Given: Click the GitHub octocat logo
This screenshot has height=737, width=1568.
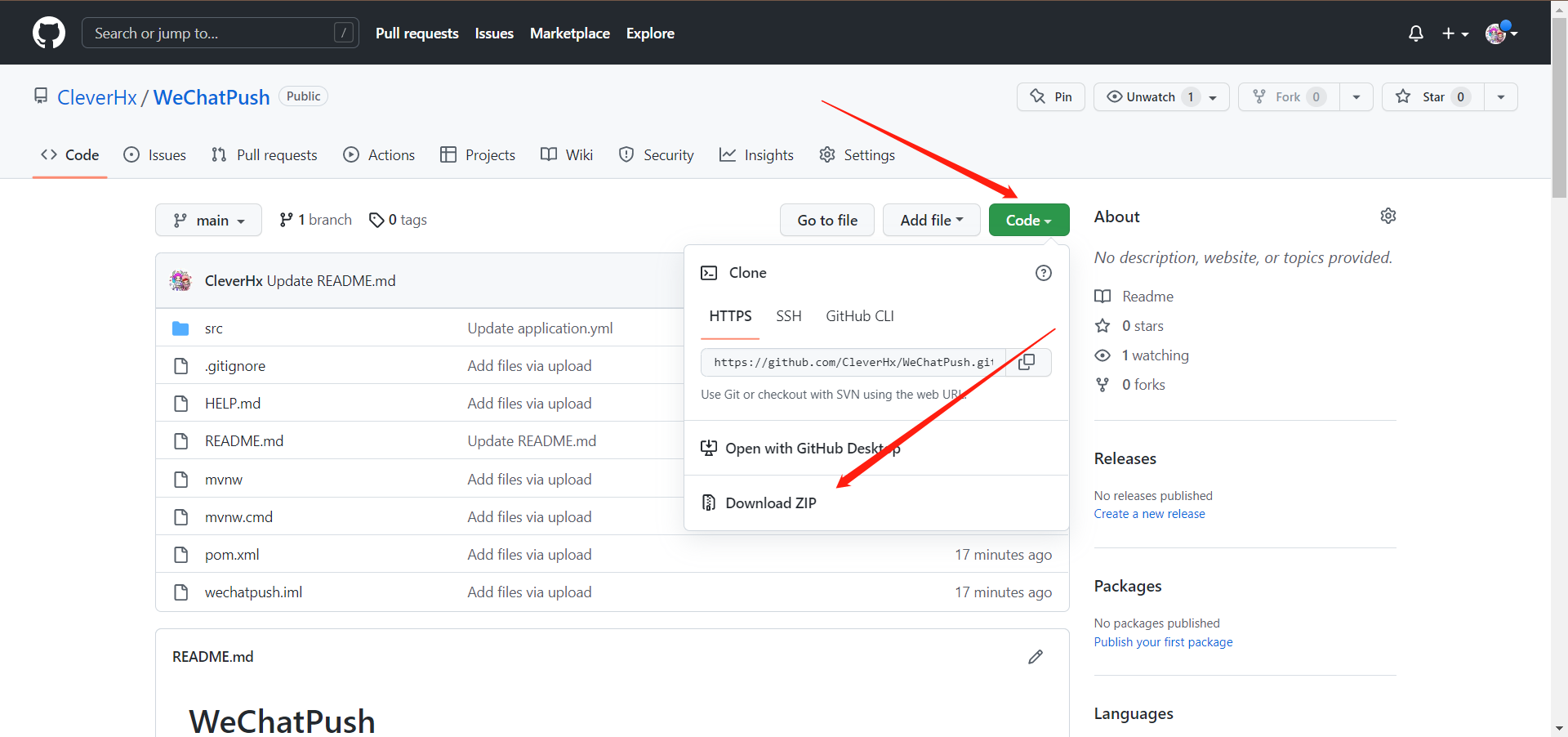Looking at the screenshot, I should click(48, 33).
